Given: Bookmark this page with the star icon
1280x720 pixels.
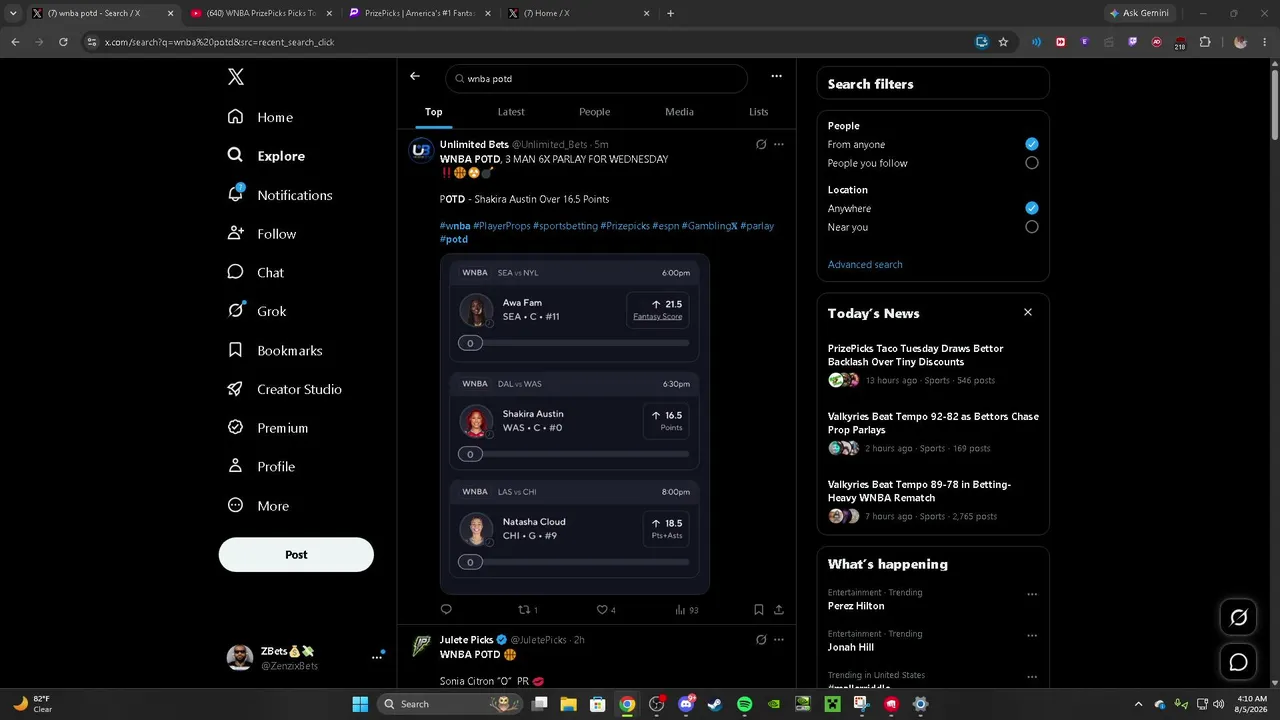Looking at the screenshot, I should pyautogui.click(x=1003, y=42).
